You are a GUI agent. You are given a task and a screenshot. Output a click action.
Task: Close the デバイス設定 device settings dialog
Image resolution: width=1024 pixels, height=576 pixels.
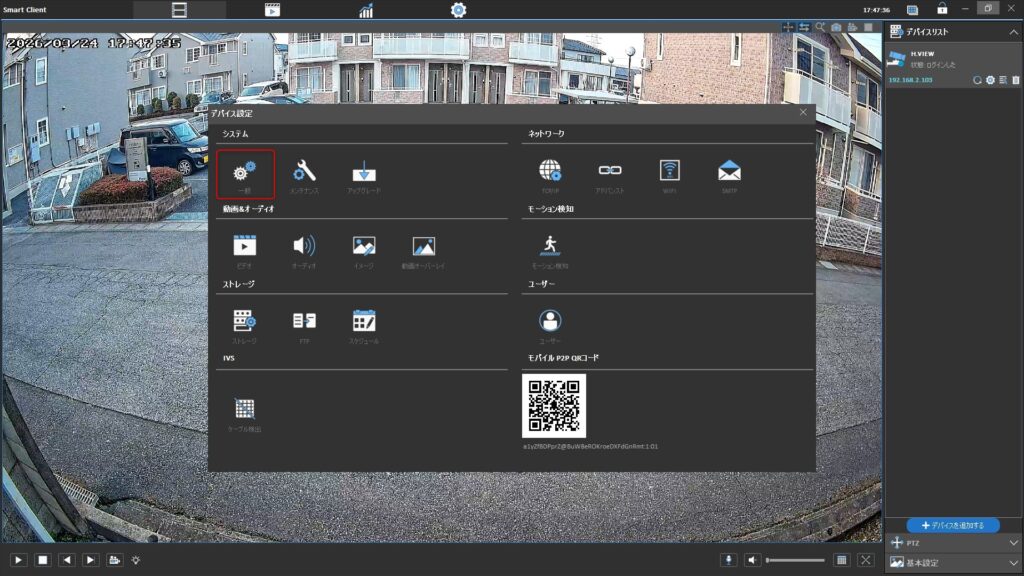coord(803,112)
